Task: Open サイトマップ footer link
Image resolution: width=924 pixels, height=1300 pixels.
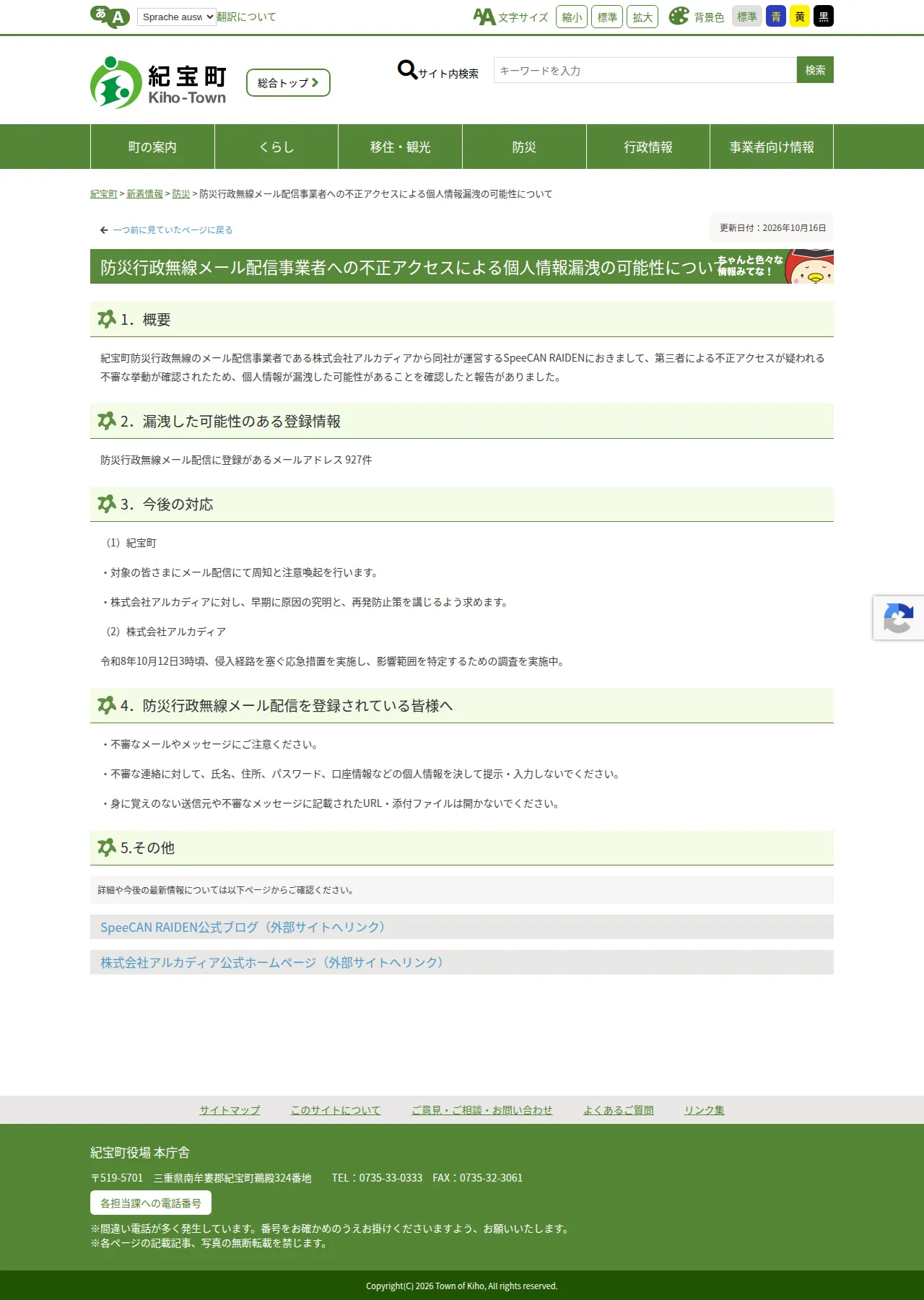Action: [230, 1110]
